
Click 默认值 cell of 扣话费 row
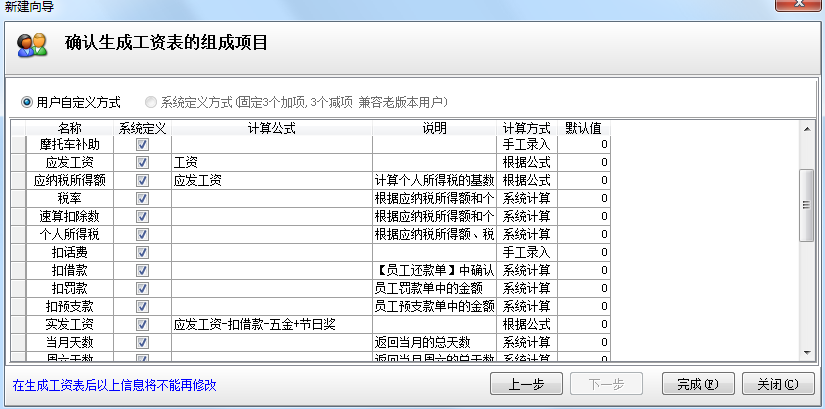[x=583, y=253]
